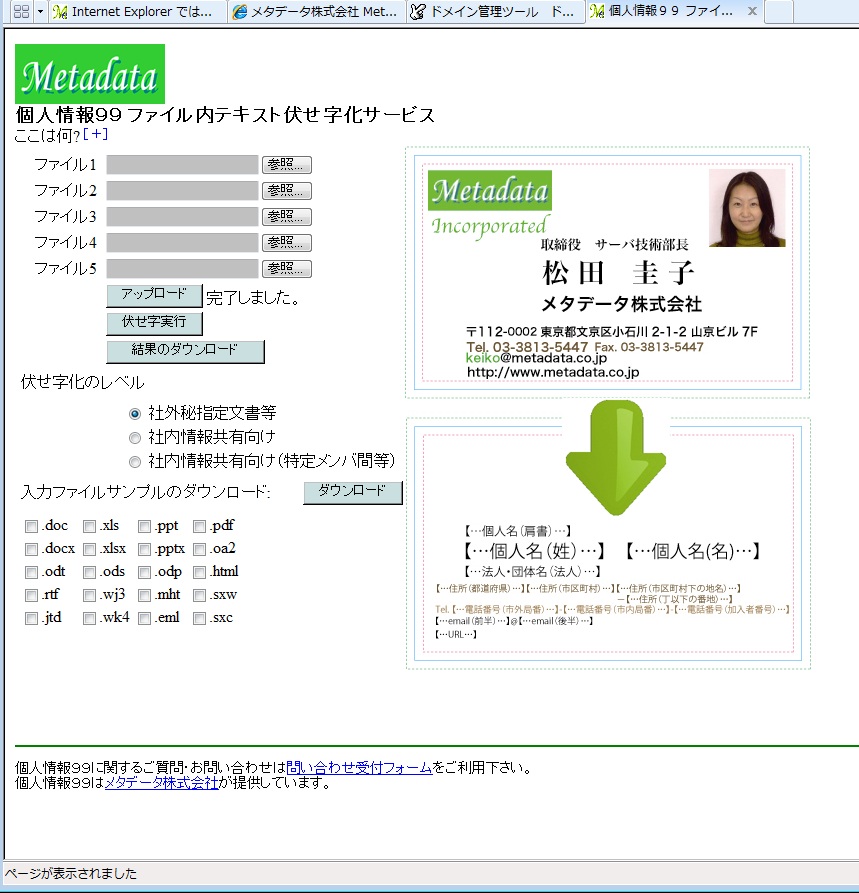
Task: Switch to the ドメイン管理ツール tab
Action: (x=496, y=12)
